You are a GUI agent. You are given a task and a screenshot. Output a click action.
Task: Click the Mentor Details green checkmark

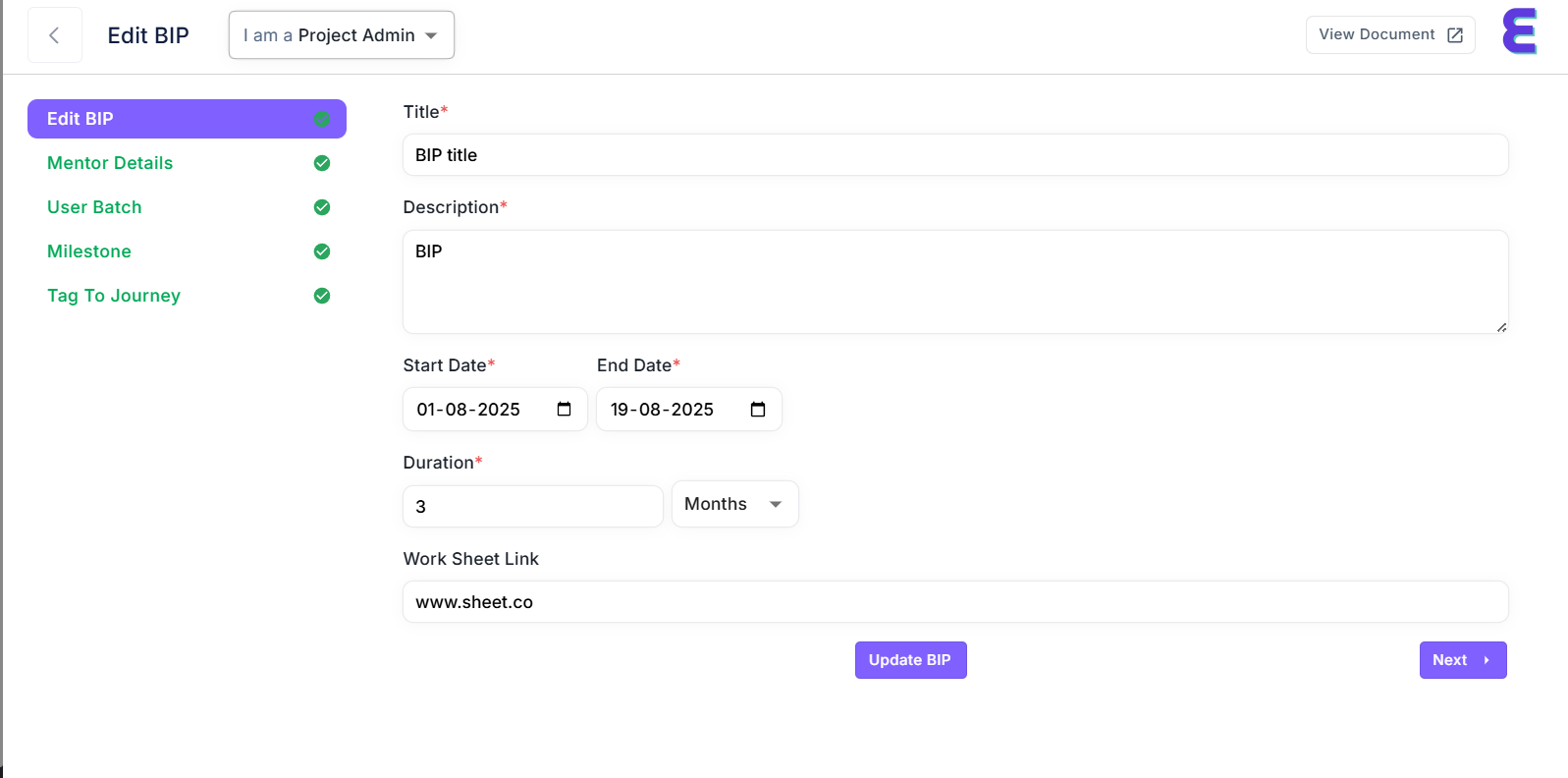tap(321, 163)
